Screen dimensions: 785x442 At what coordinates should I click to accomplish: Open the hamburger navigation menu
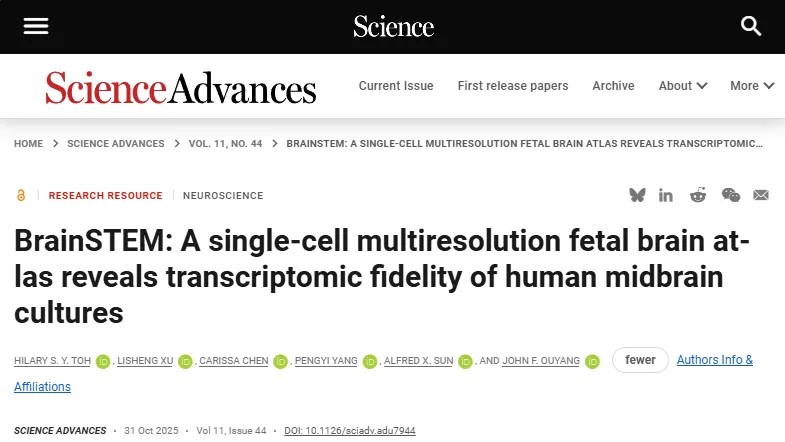tap(36, 27)
